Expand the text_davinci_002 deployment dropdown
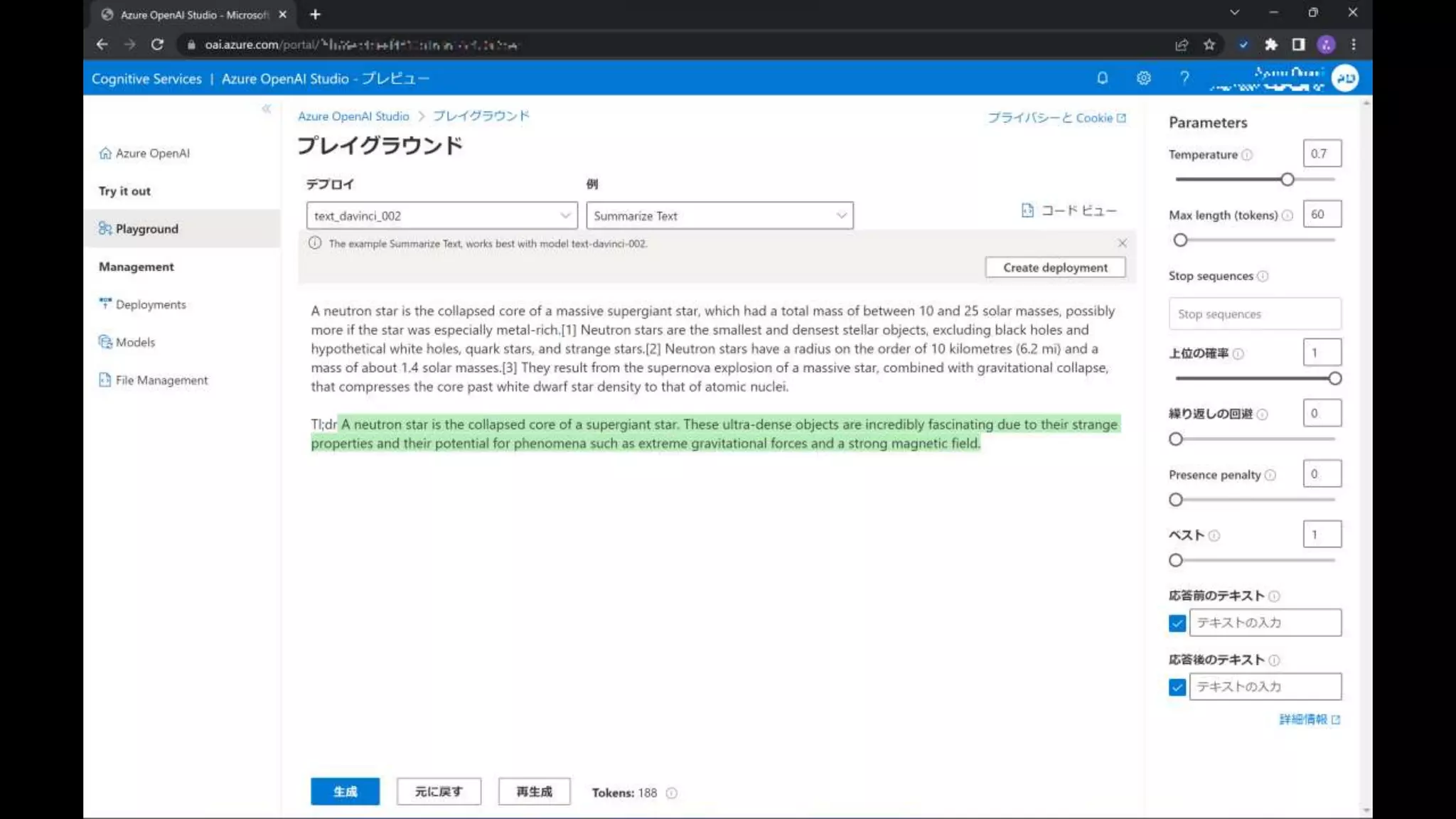The height and width of the screenshot is (819, 1456). click(441, 215)
